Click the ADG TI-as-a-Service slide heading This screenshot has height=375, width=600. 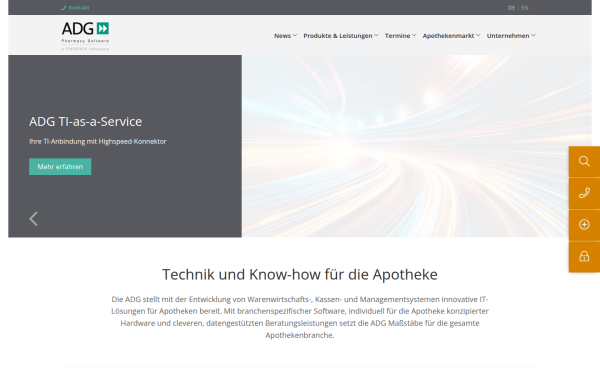pos(85,122)
